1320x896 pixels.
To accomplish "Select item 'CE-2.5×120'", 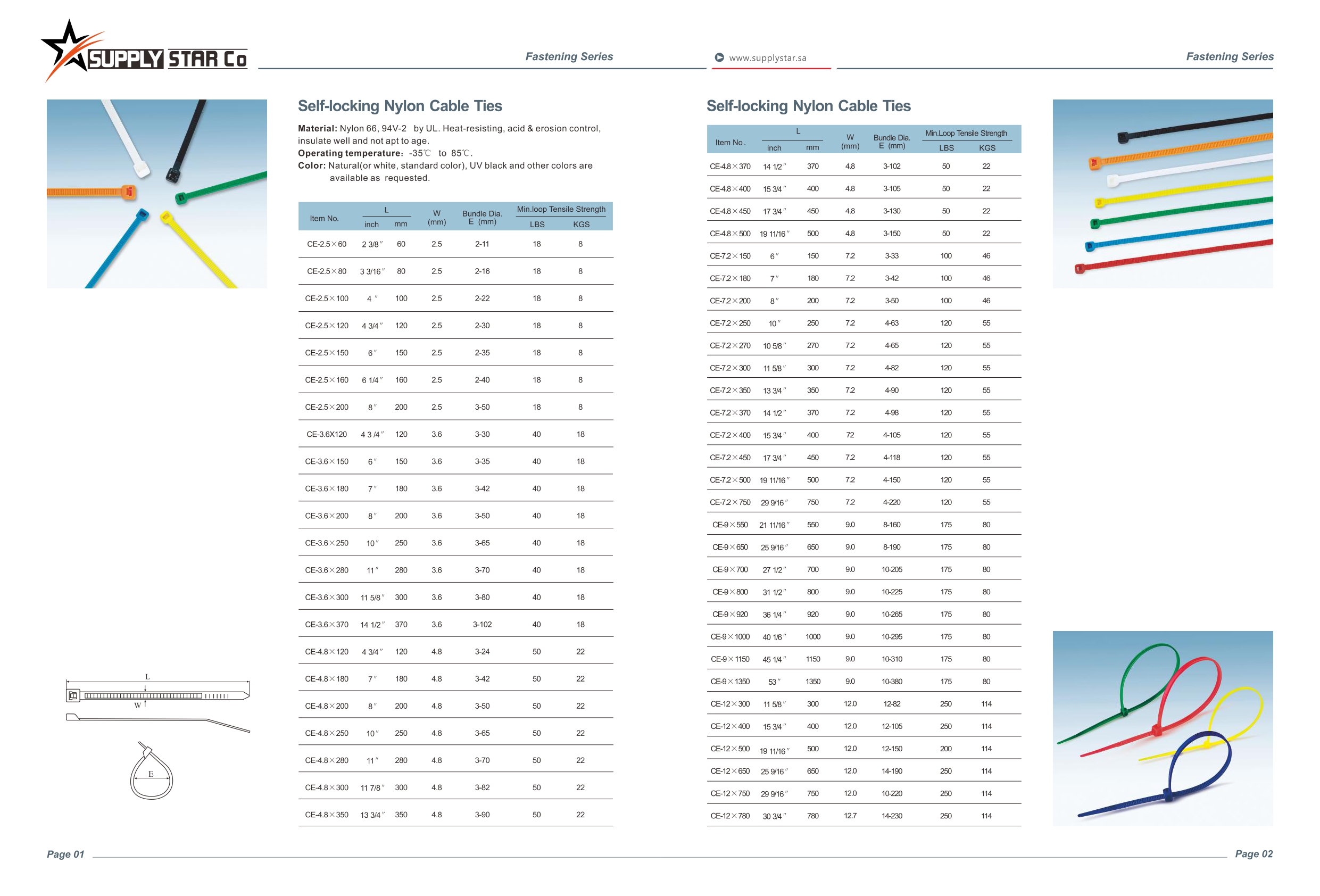I will click(x=327, y=326).
